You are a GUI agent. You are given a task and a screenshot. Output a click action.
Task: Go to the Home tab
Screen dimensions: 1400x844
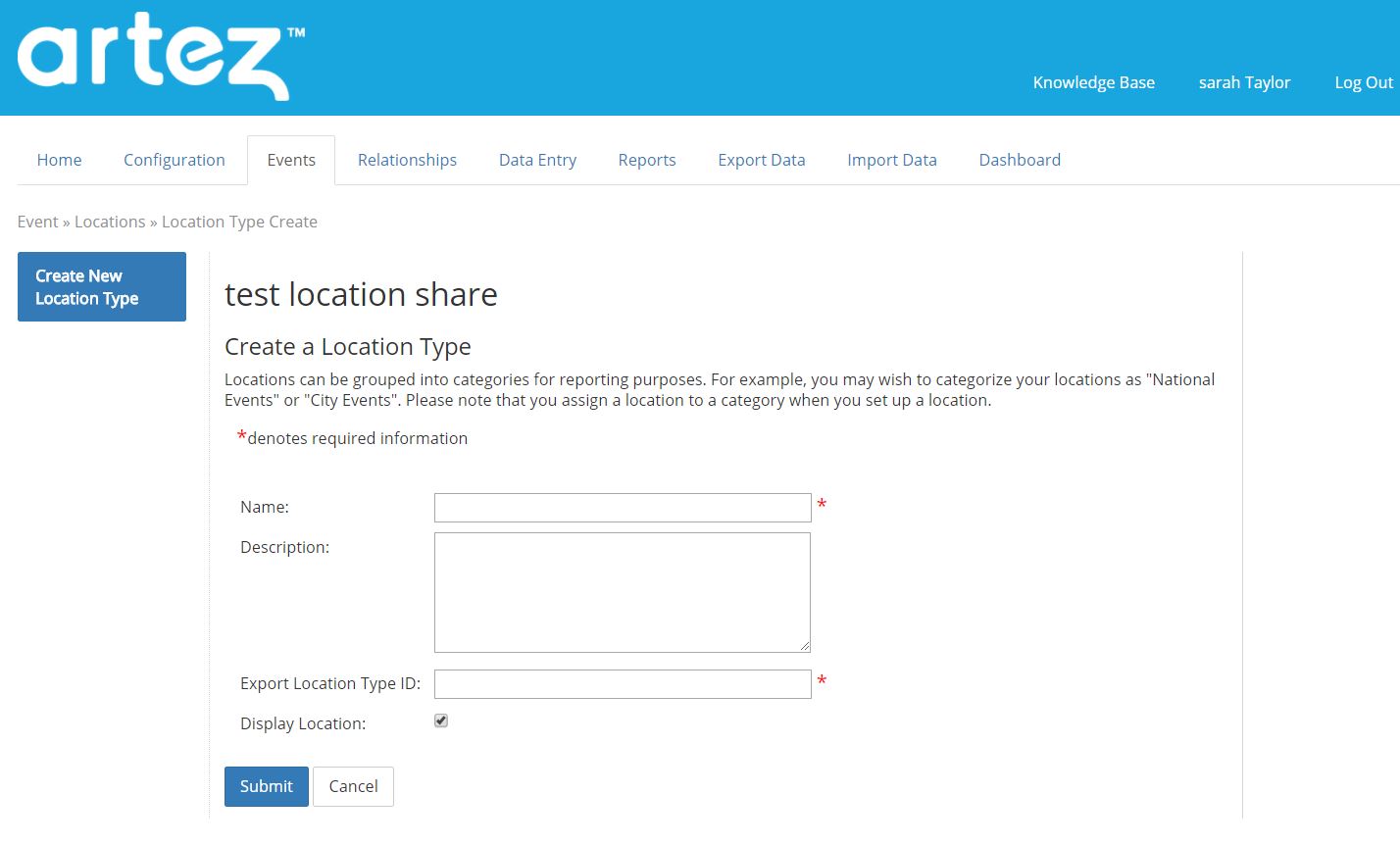tap(60, 160)
